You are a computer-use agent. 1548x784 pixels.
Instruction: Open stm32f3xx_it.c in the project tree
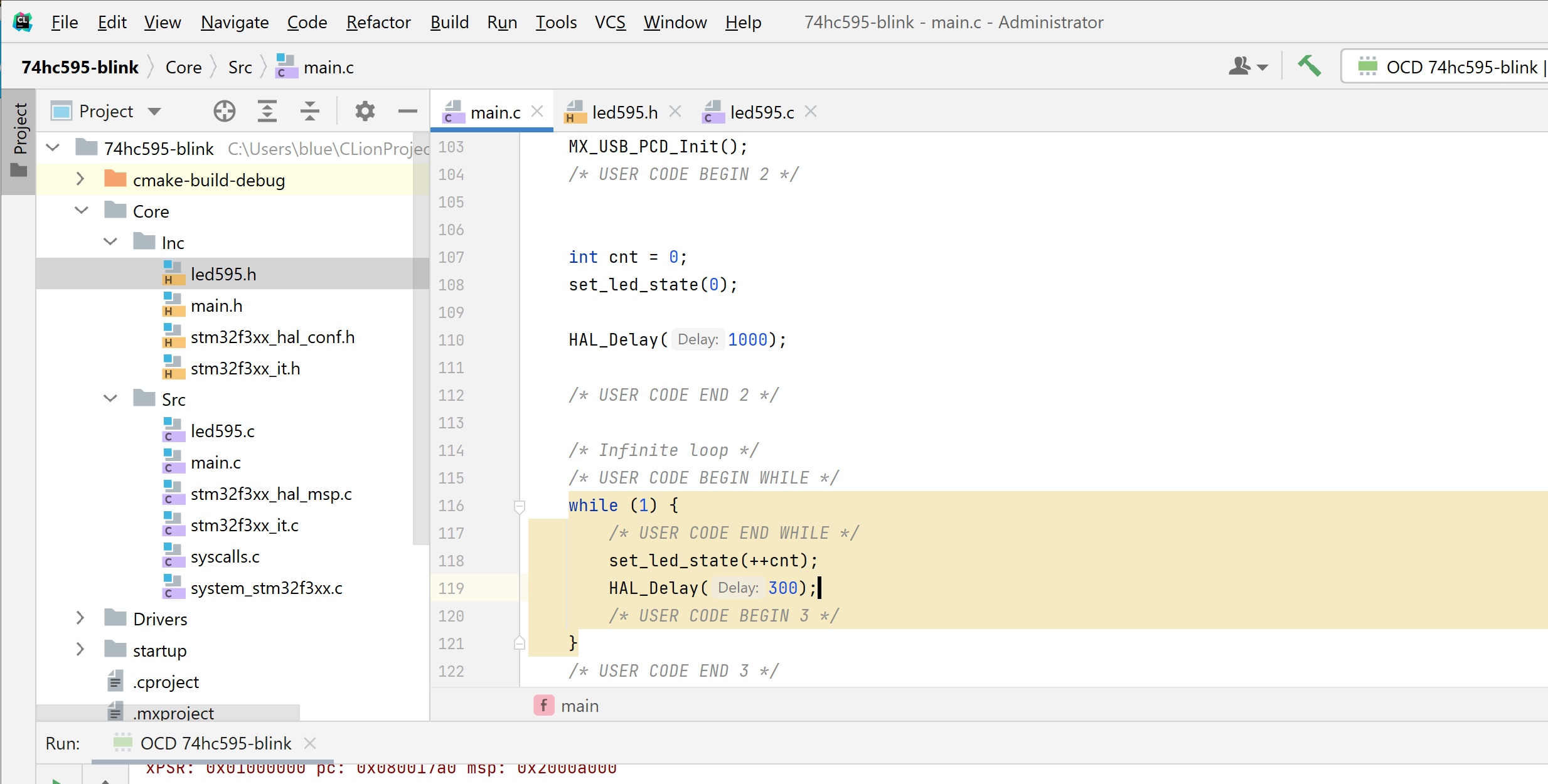tap(244, 525)
